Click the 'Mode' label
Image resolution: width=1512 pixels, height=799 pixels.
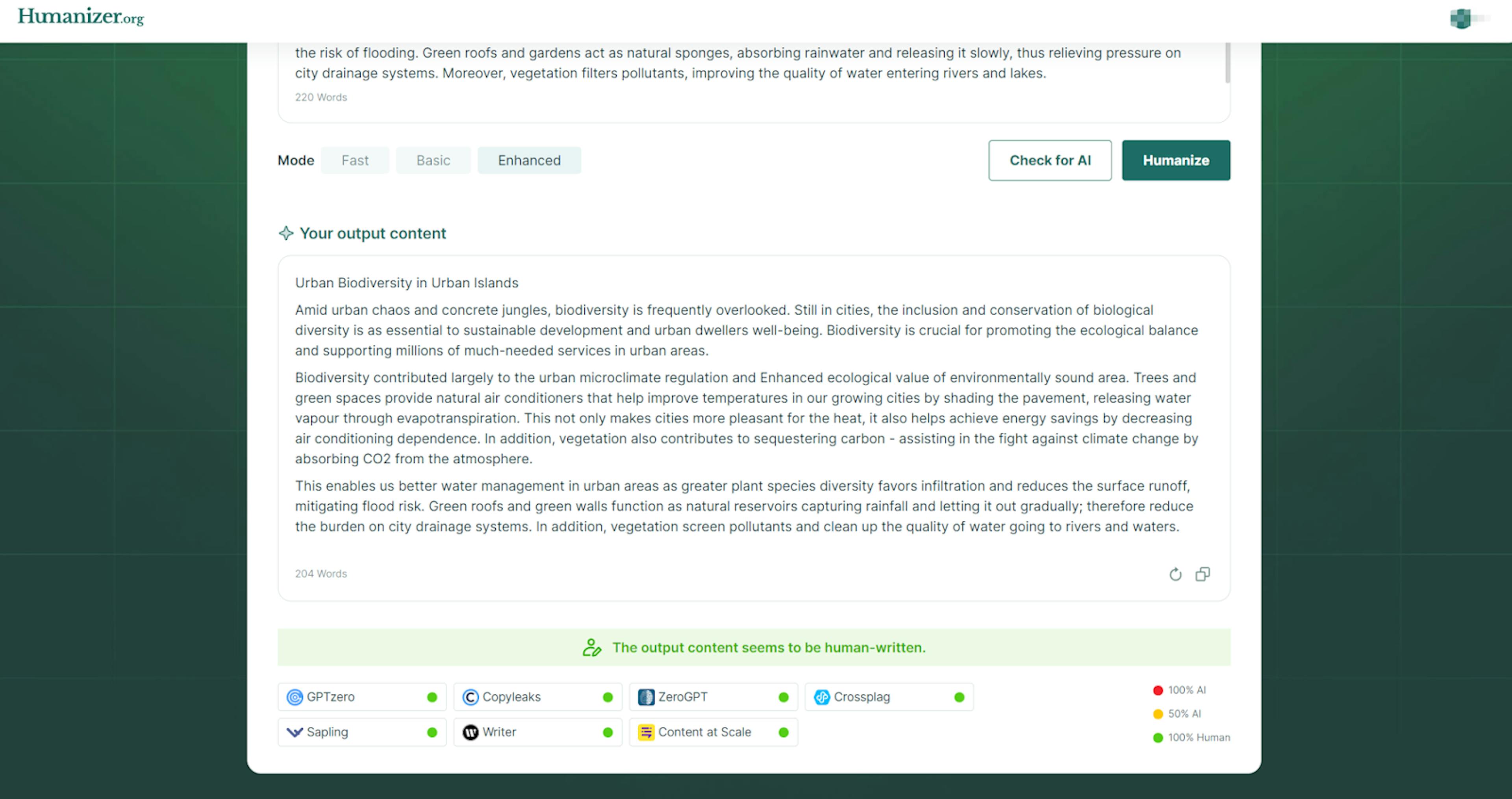pyautogui.click(x=296, y=160)
